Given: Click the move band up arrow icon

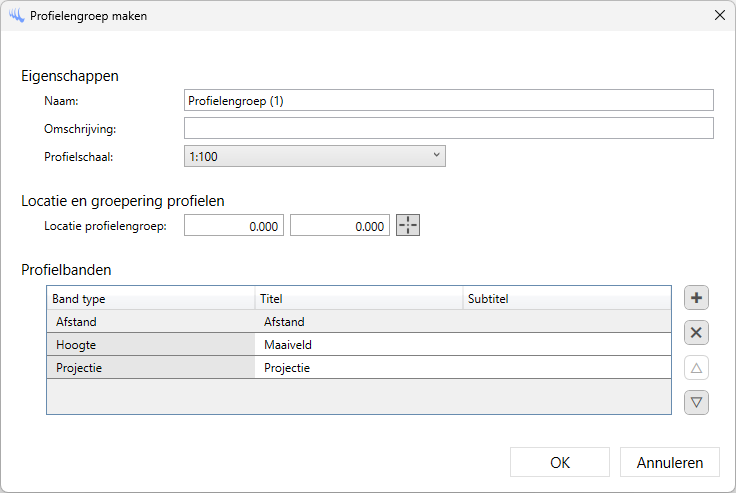Looking at the screenshot, I should click(x=697, y=368).
